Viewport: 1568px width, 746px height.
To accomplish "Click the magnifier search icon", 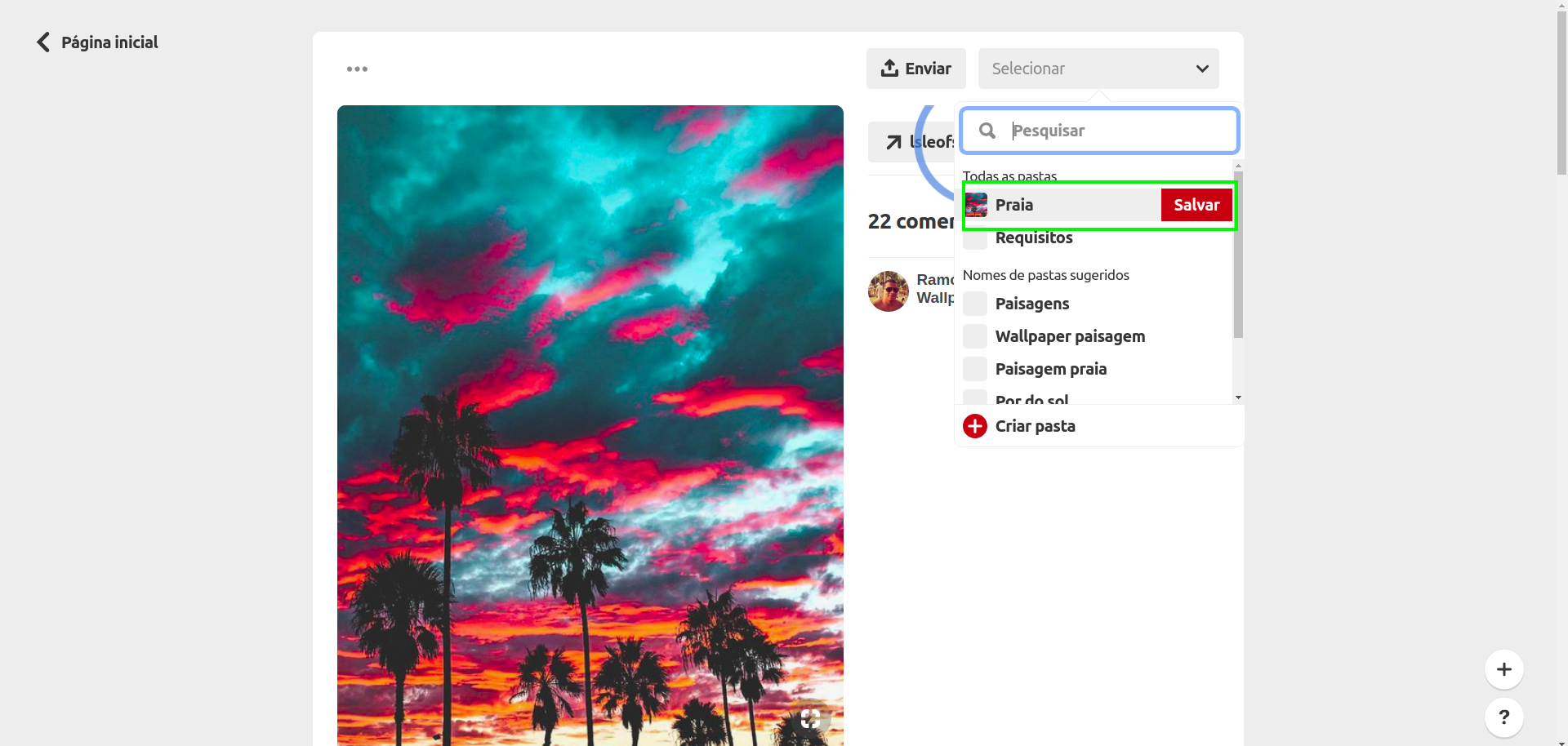I will pyautogui.click(x=987, y=131).
